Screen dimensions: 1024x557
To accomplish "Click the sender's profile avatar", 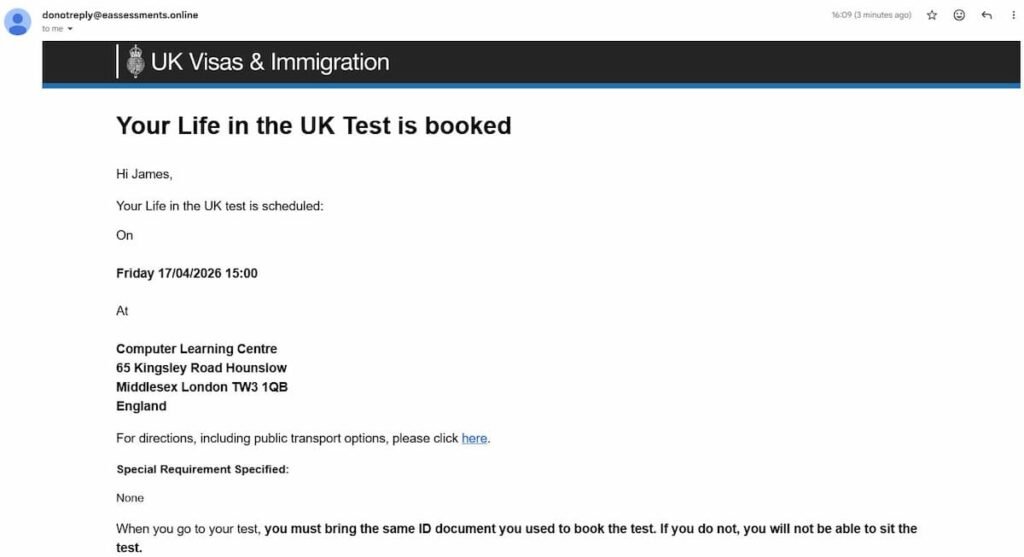I will tap(18, 21).
